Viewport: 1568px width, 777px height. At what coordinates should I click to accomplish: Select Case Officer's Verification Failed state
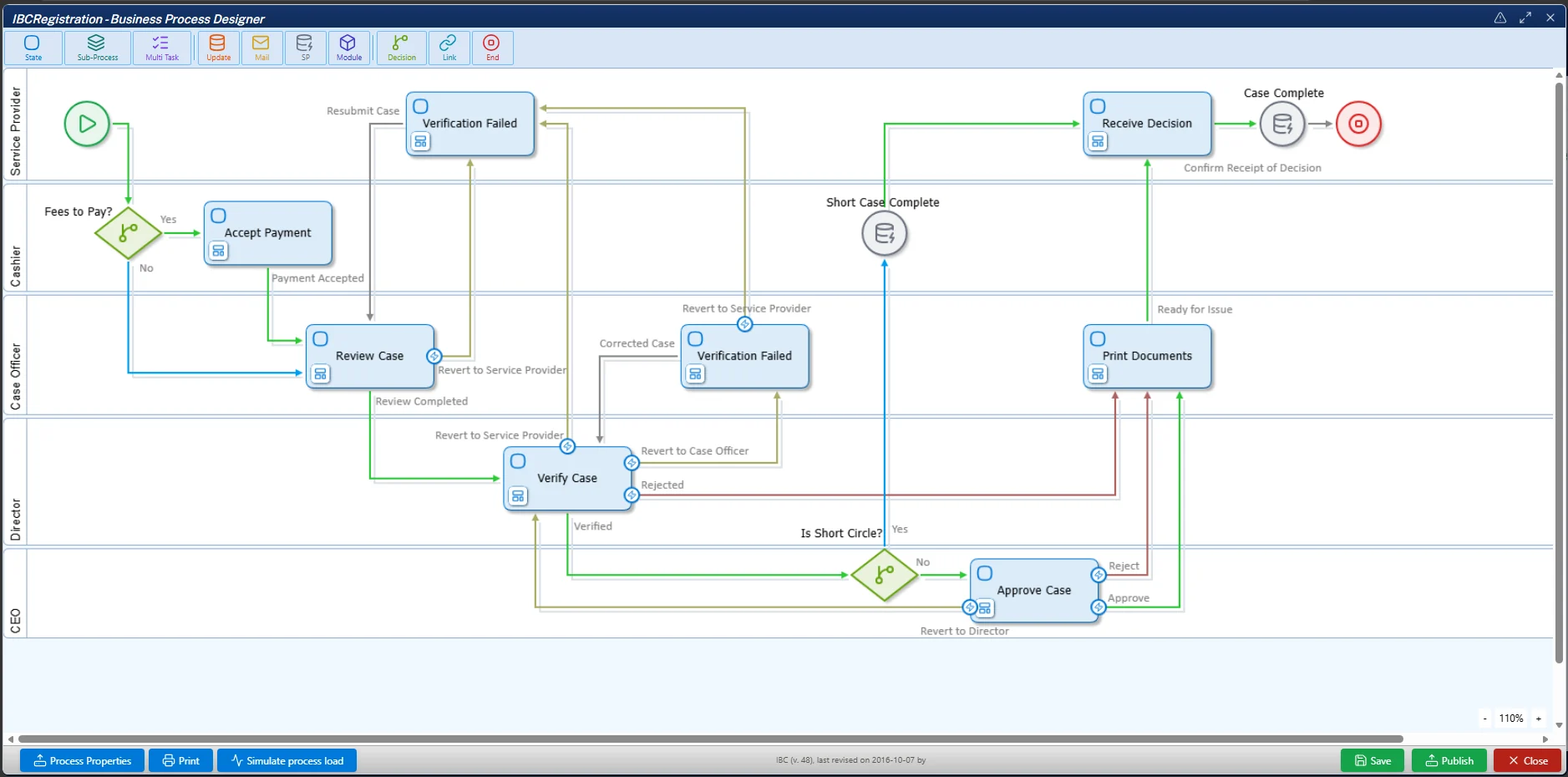point(745,356)
